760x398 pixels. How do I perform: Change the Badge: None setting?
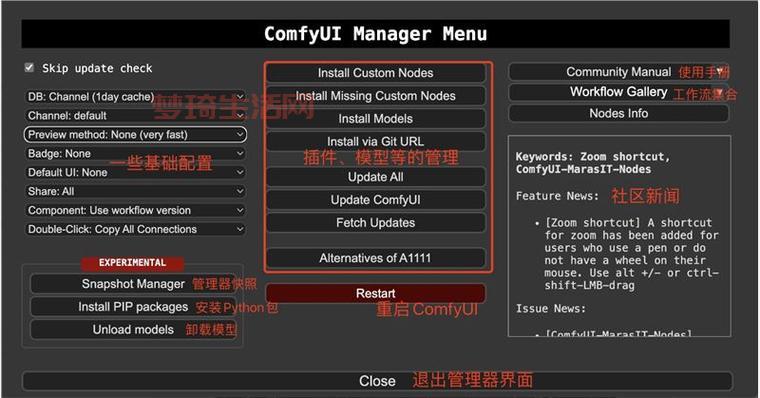135,153
